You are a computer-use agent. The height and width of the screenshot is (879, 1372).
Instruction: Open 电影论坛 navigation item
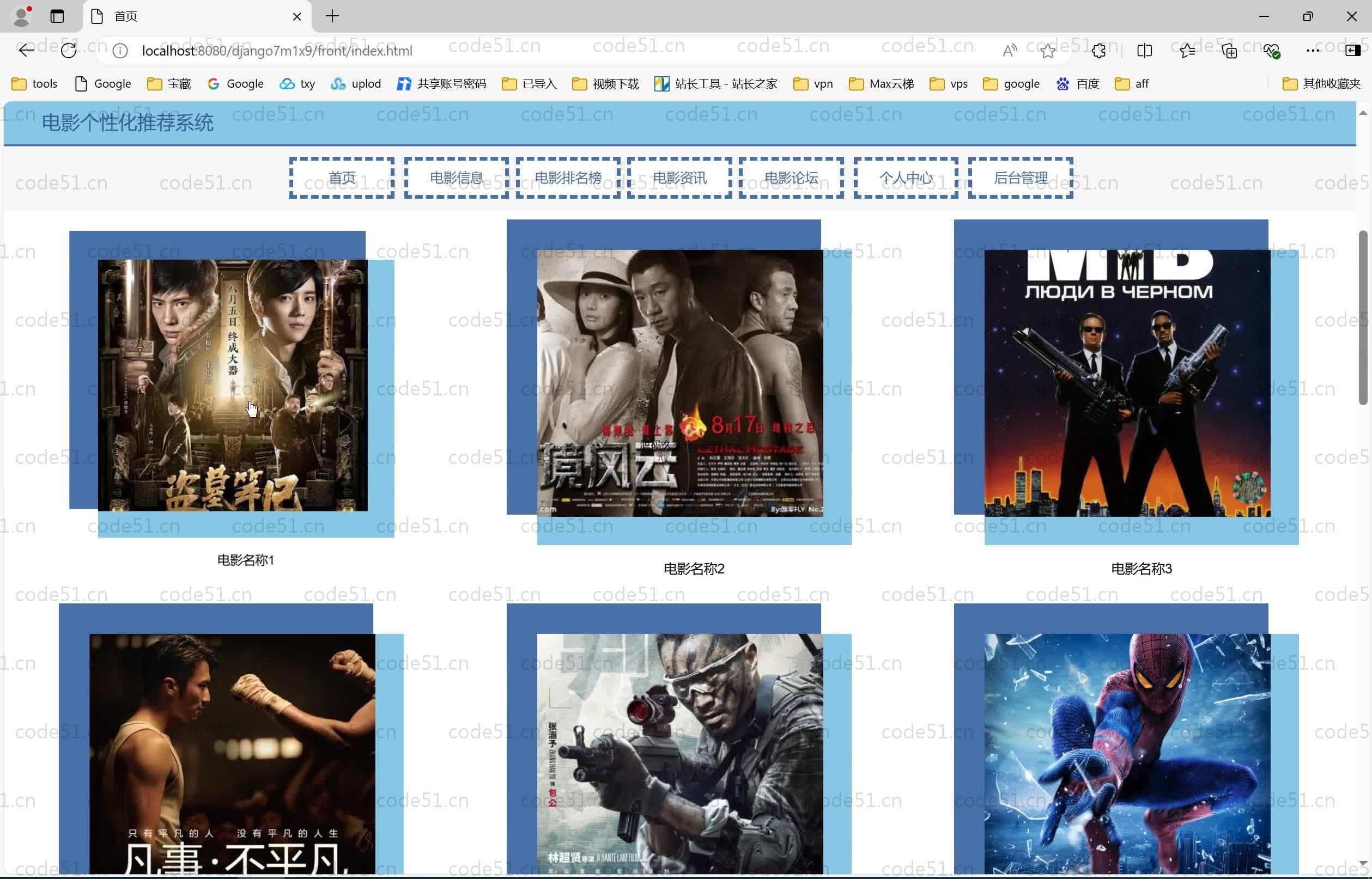coord(791,178)
